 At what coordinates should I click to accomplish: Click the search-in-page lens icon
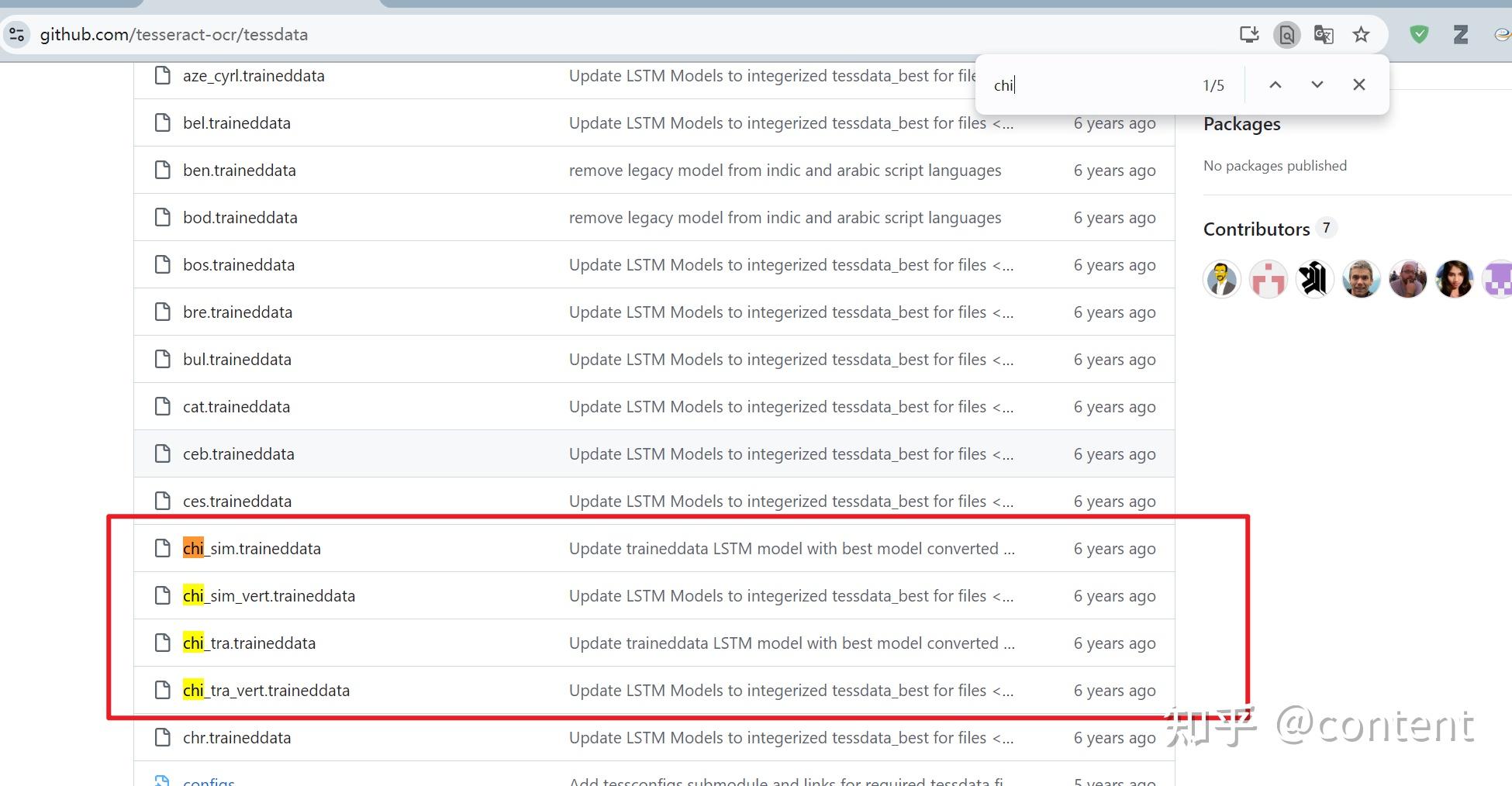click(1286, 34)
